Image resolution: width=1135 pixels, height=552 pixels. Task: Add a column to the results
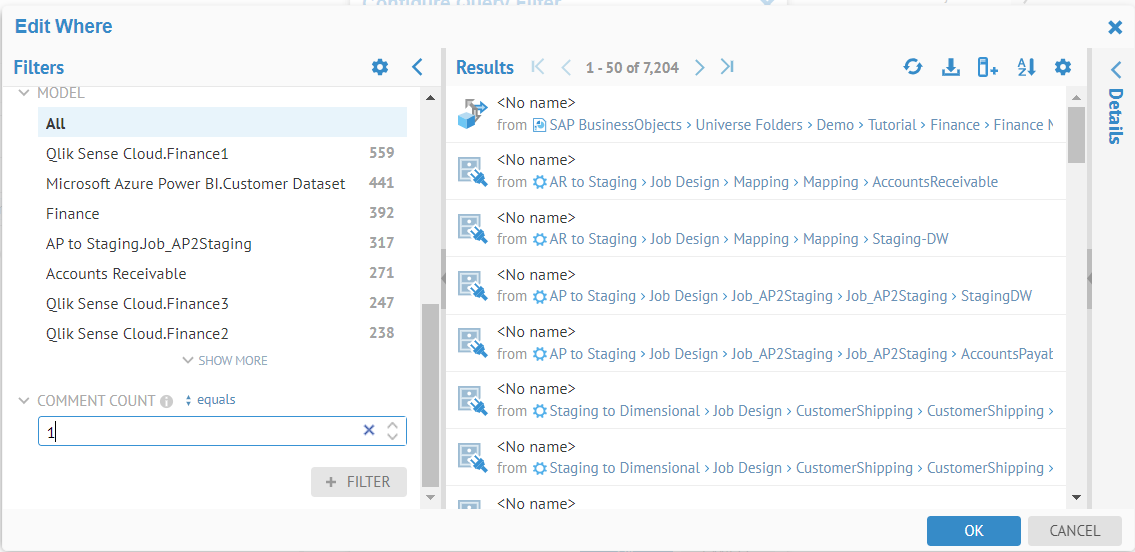tap(988, 67)
